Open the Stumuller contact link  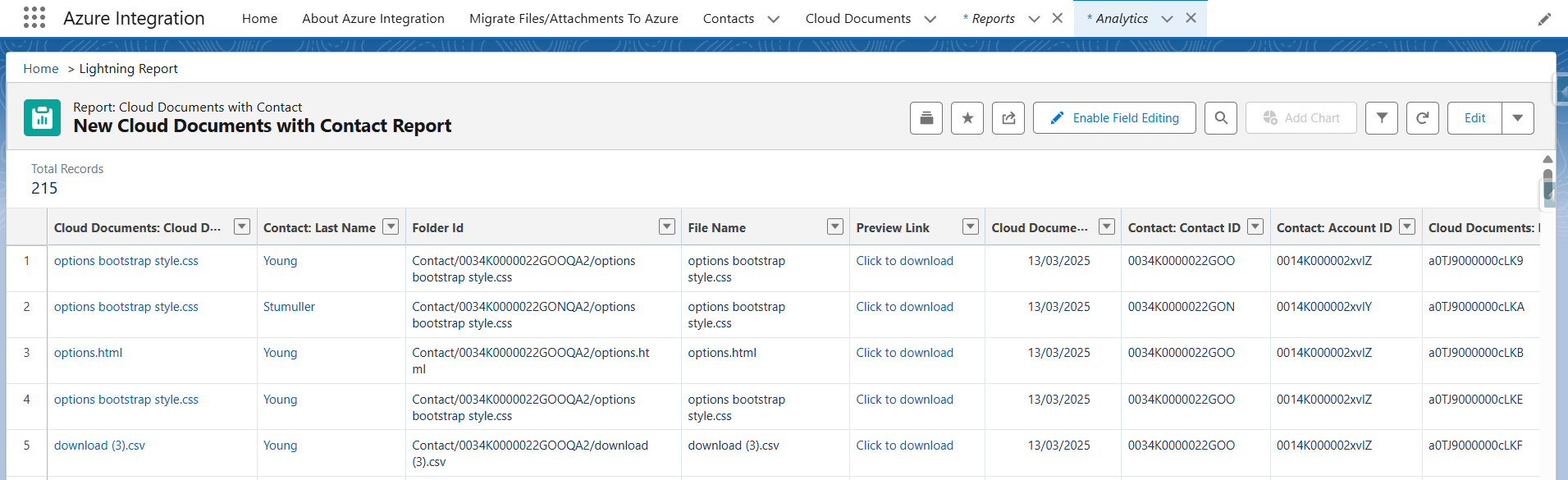289,307
